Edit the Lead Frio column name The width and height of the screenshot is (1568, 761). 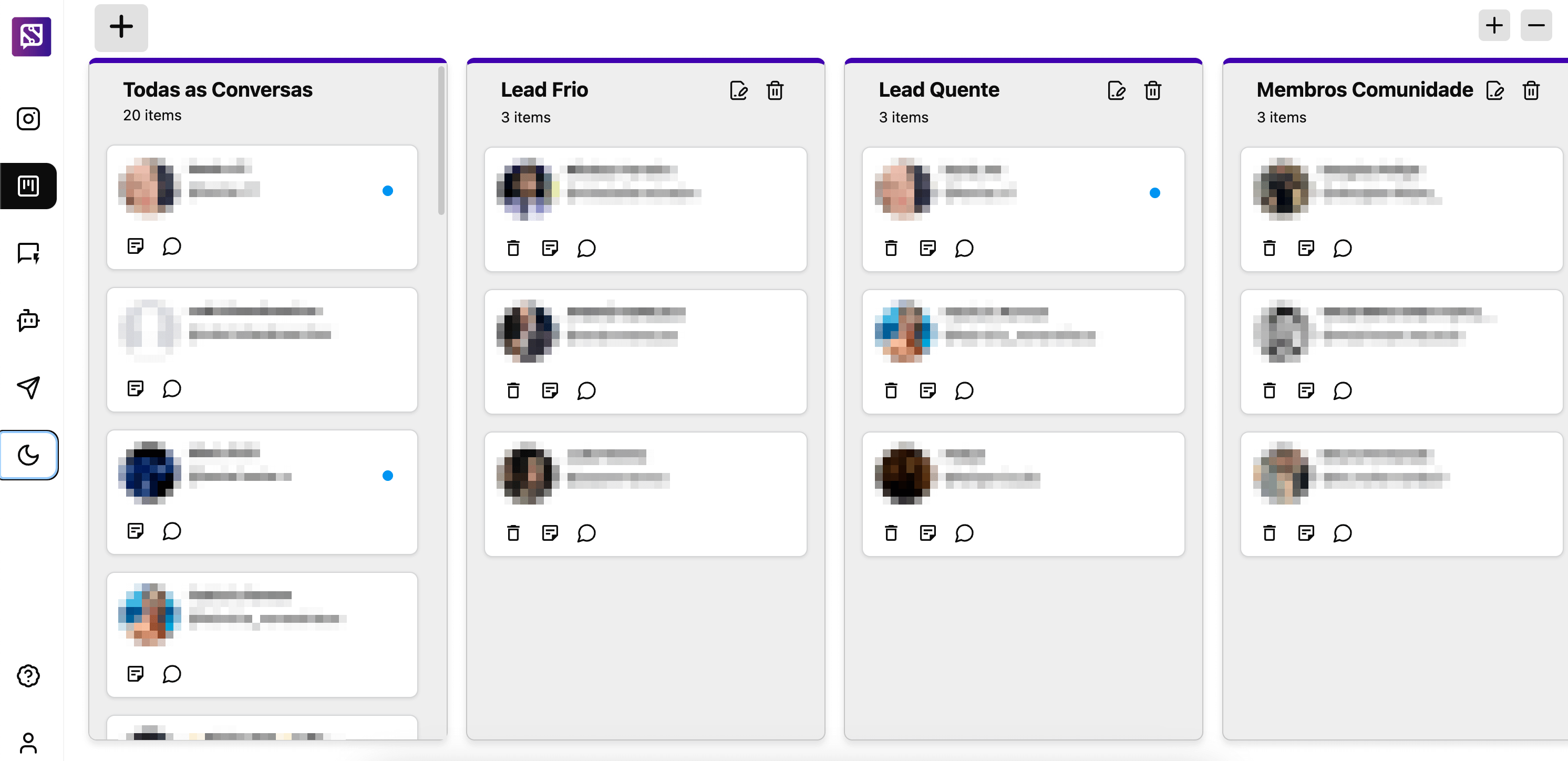(738, 90)
